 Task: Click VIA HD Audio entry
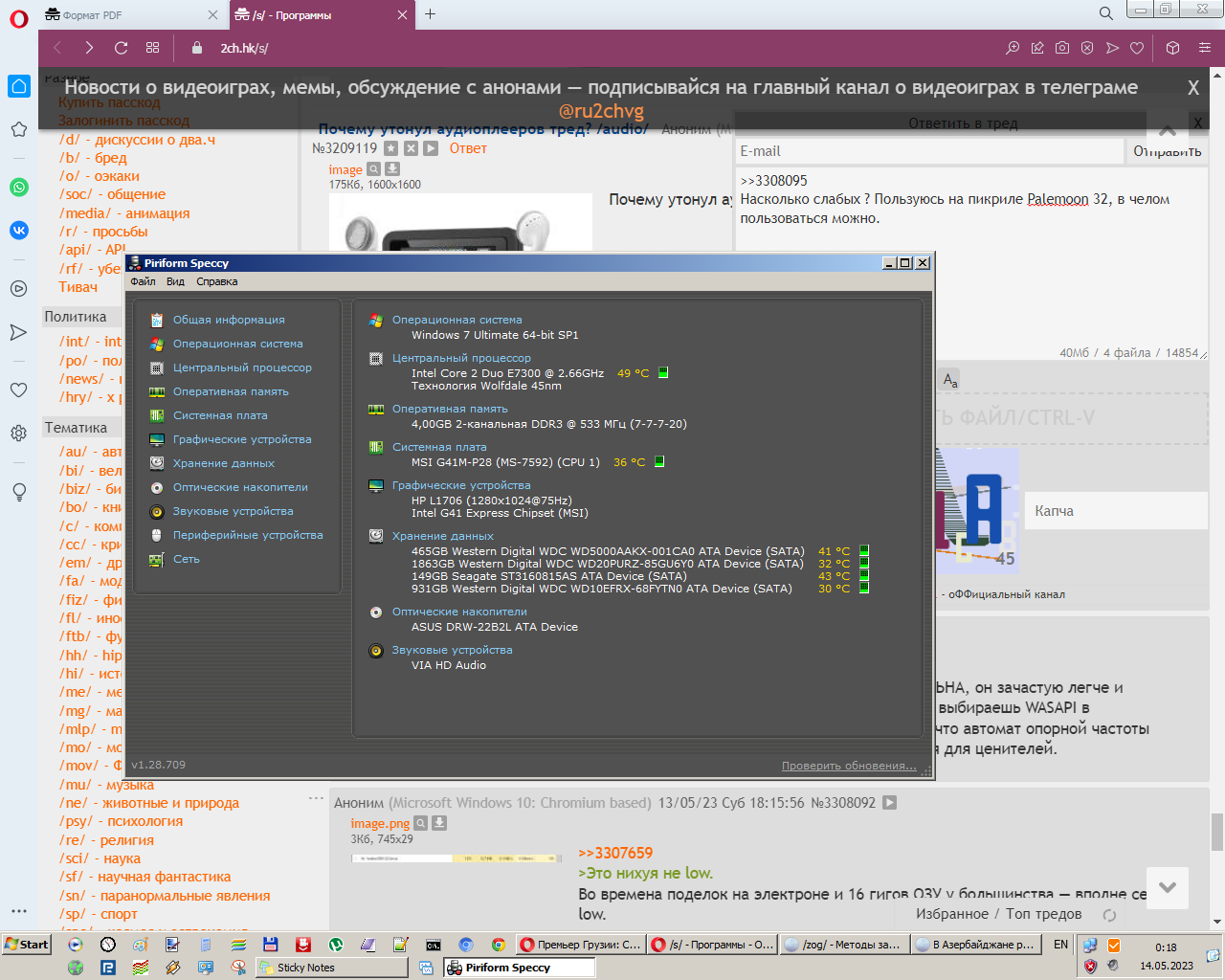click(449, 665)
